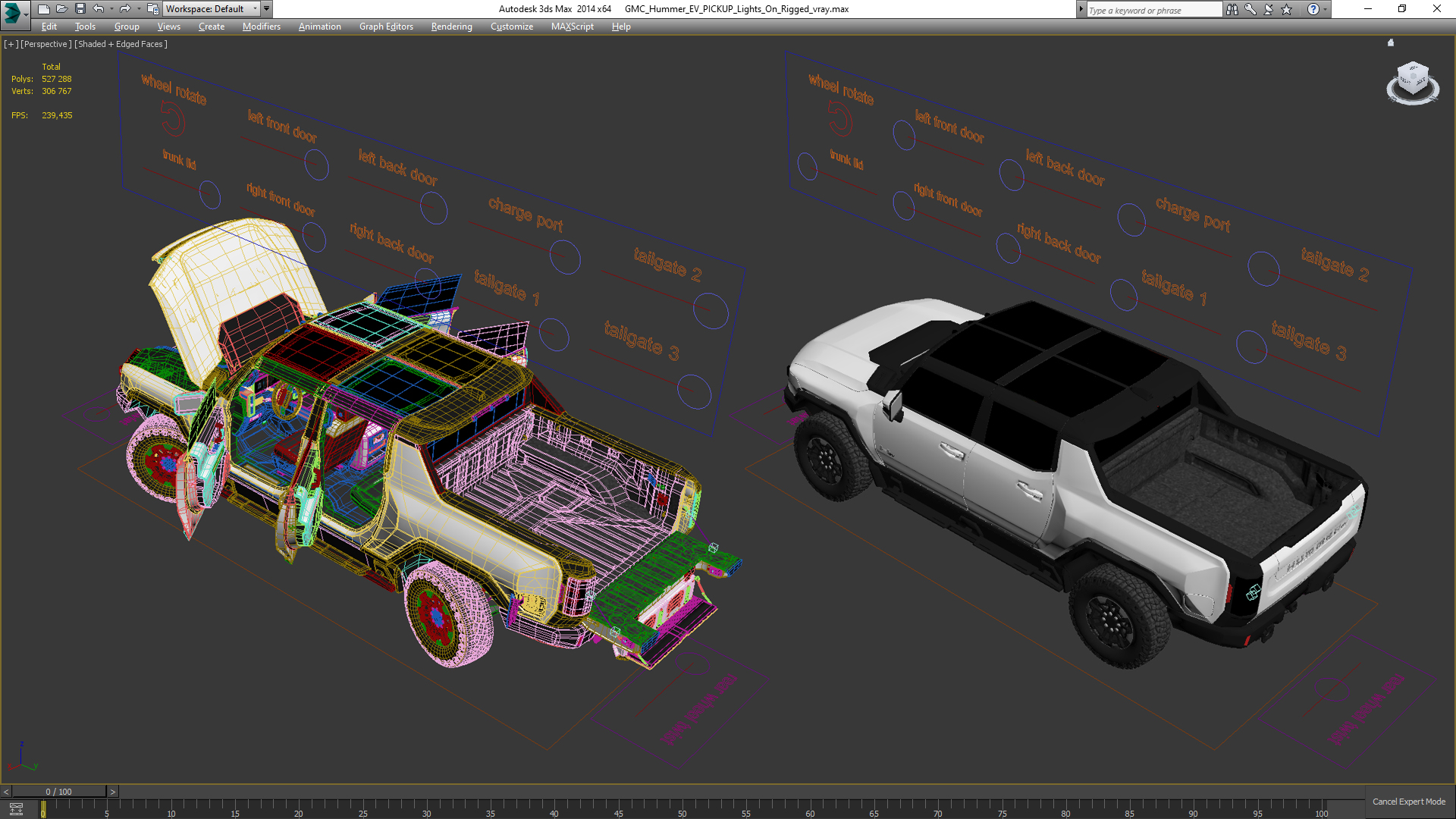1456x819 pixels.
Task: Redo action with the Redo arrow
Action: (x=125, y=9)
